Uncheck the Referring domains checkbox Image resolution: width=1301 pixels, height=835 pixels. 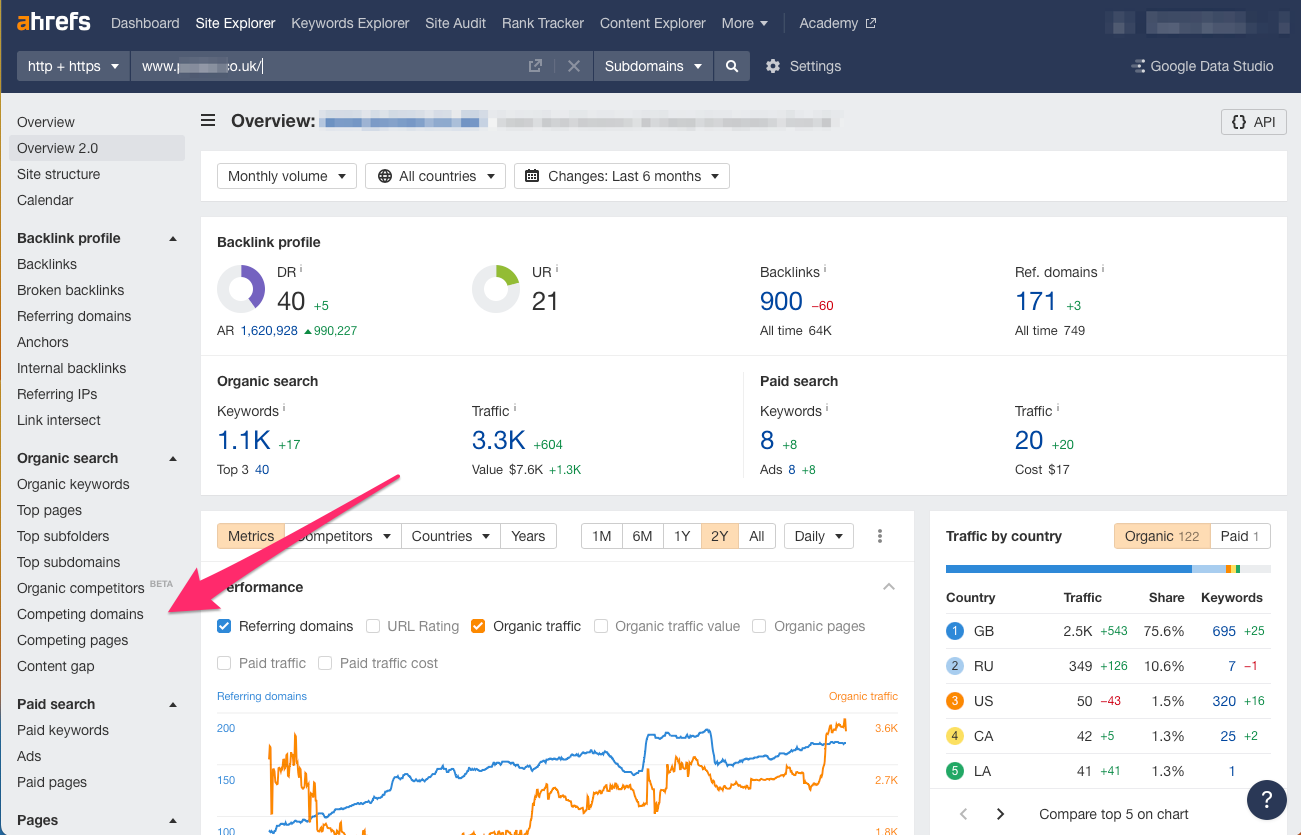224,626
